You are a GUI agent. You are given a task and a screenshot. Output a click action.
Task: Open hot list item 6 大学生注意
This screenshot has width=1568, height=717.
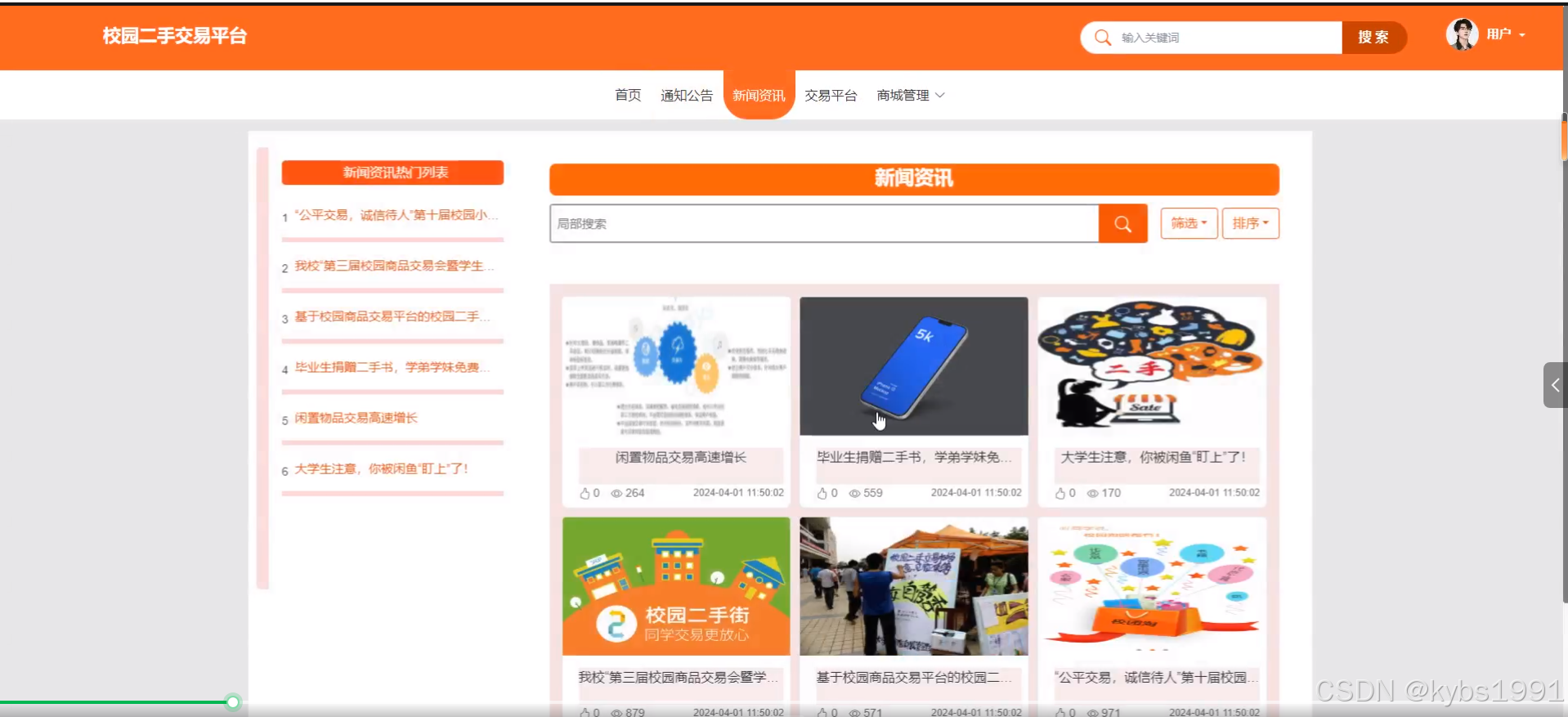(381, 468)
